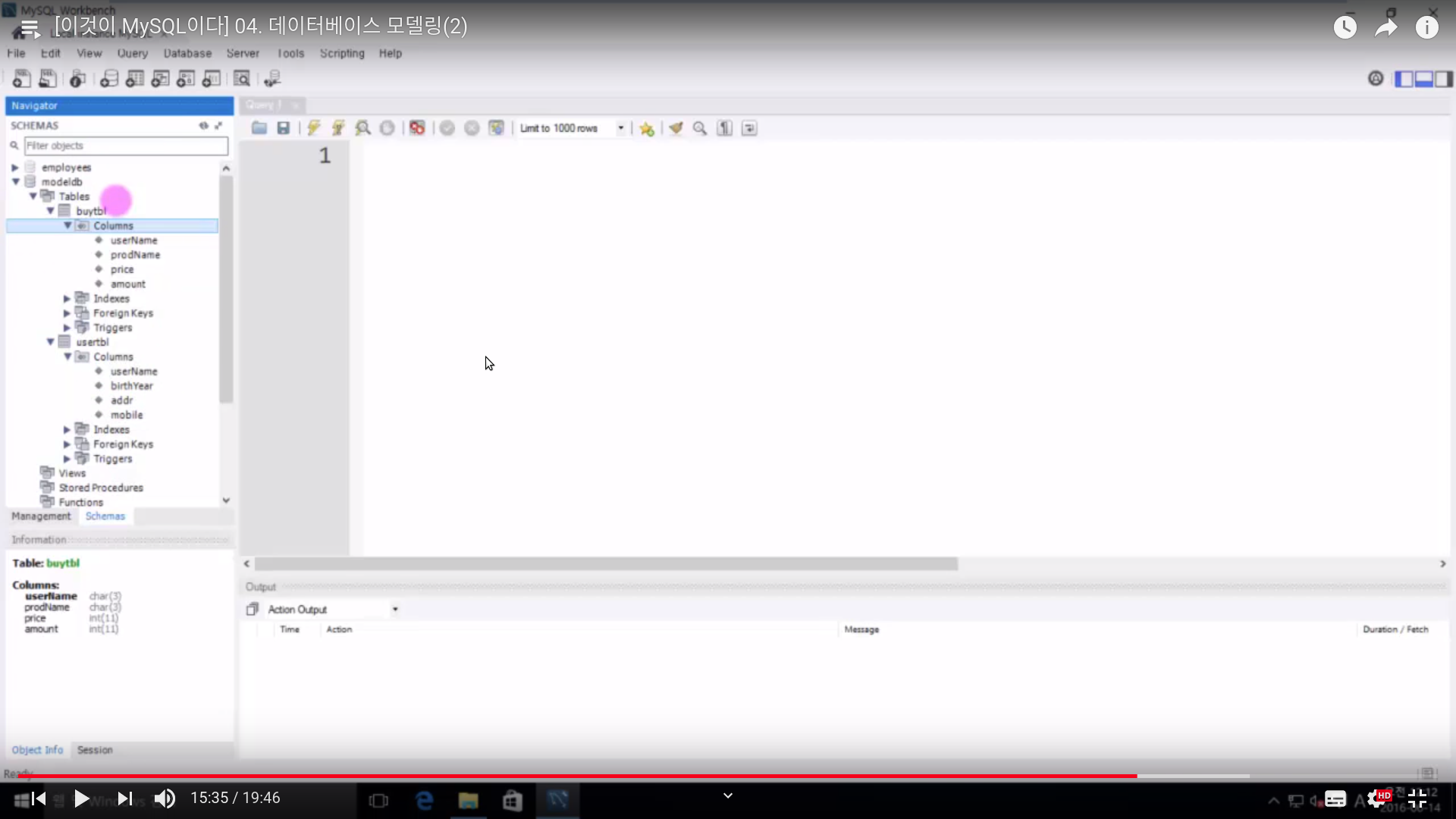Toggle the left sidebar panel visibility
The height and width of the screenshot is (819, 1456).
click(1404, 79)
